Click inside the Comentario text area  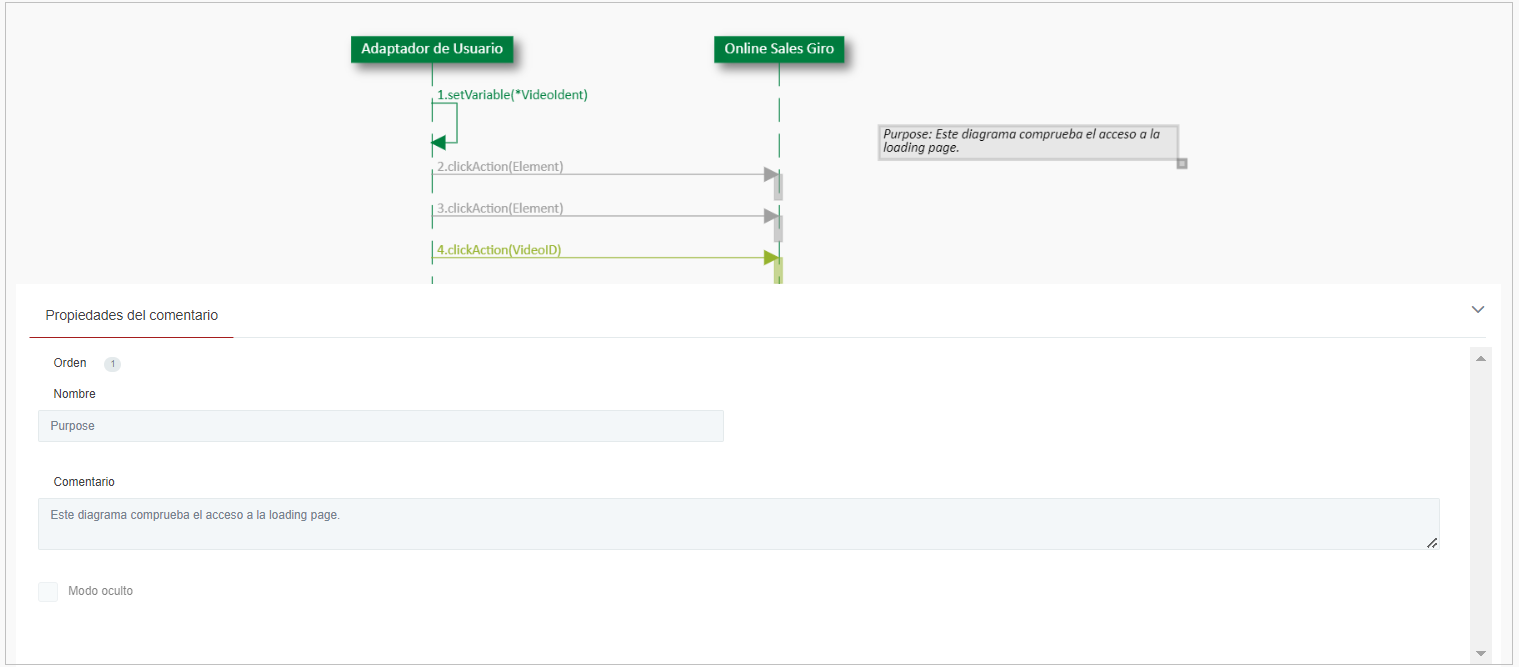click(x=738, y=524)
